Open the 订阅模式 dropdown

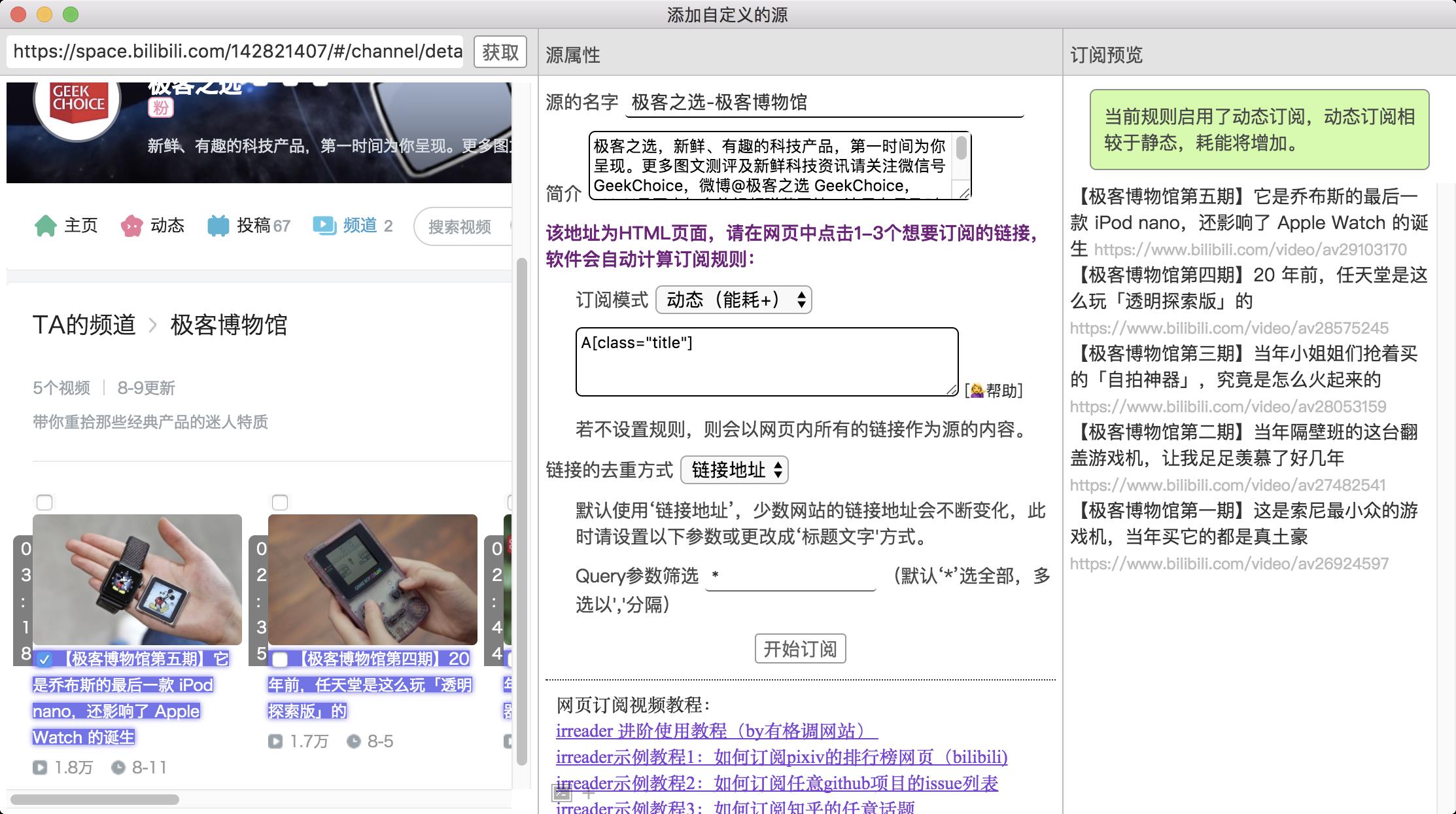click(733, 300)
